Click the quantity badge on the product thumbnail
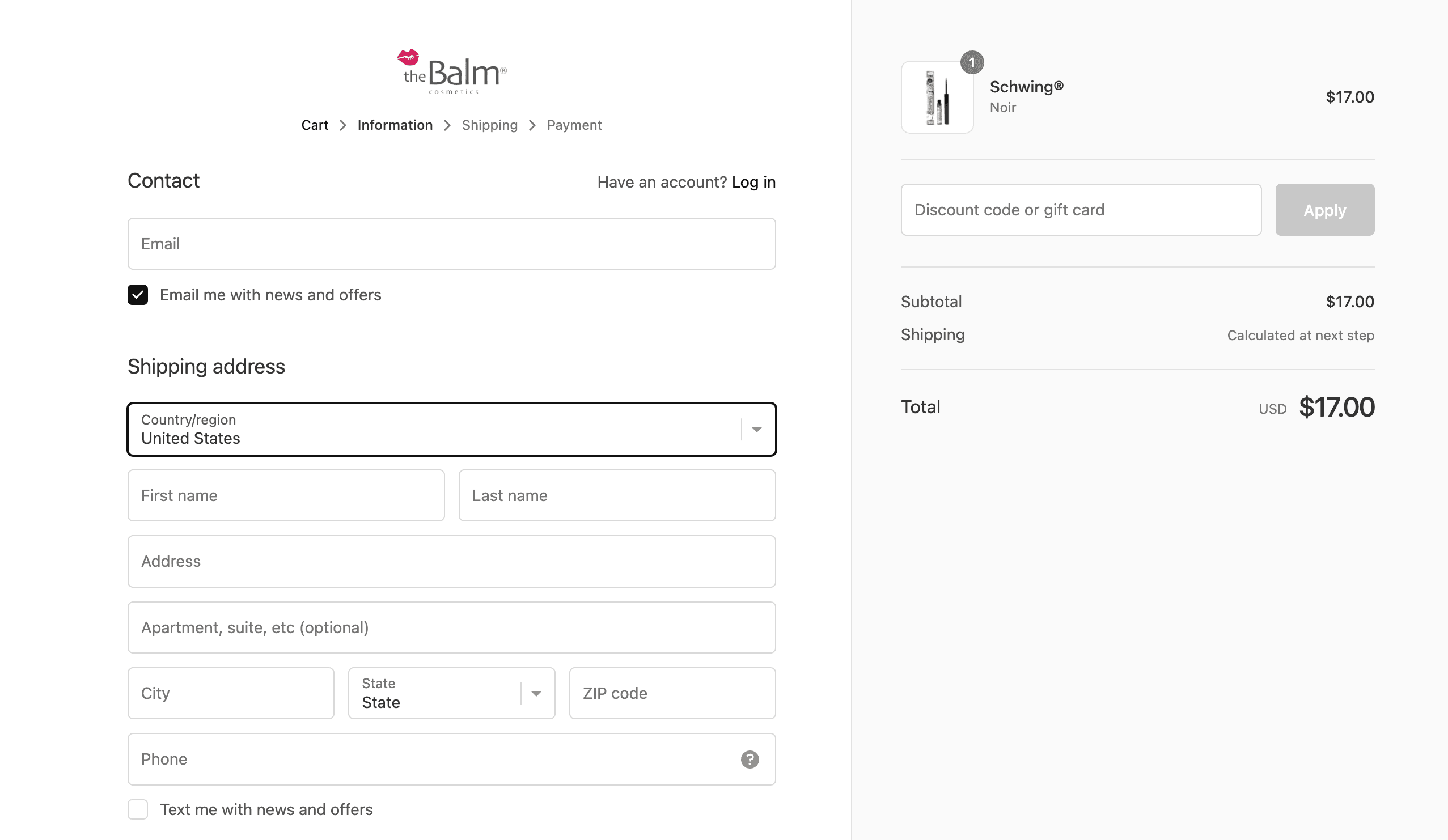The height and width of the screenshot is (840, 1448). [x=972, y=62]
